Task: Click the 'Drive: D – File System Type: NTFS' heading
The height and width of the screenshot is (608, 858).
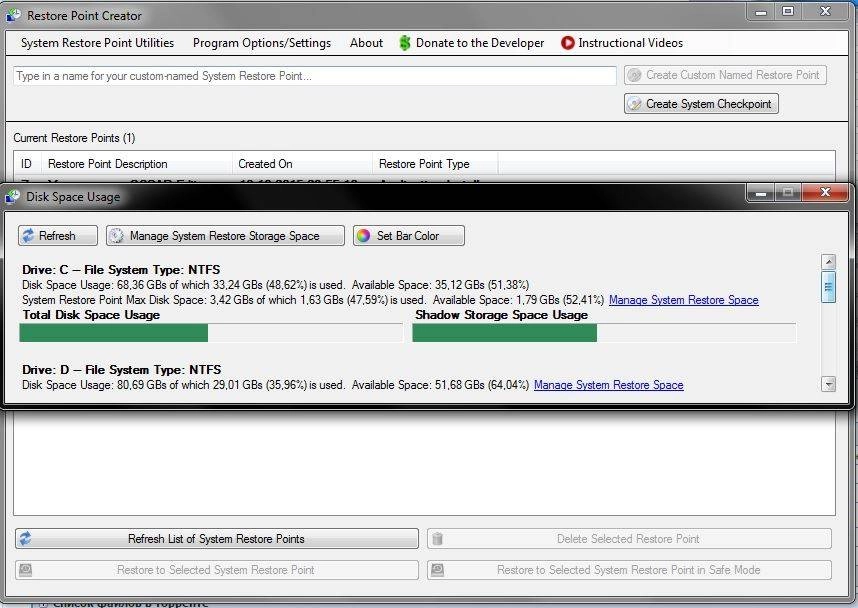Action: pyautogui.click(x=121, y=369)
